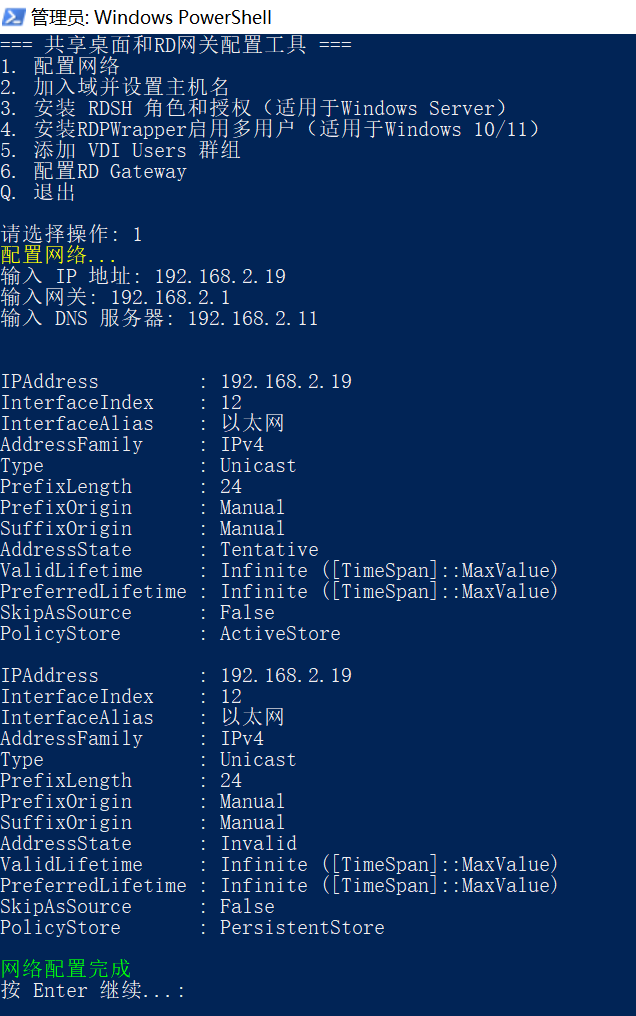Click the "管理员: Windows PowerShell" window title
The height and width of the screenshot is (1016, 636).
[x=151, y=17]
